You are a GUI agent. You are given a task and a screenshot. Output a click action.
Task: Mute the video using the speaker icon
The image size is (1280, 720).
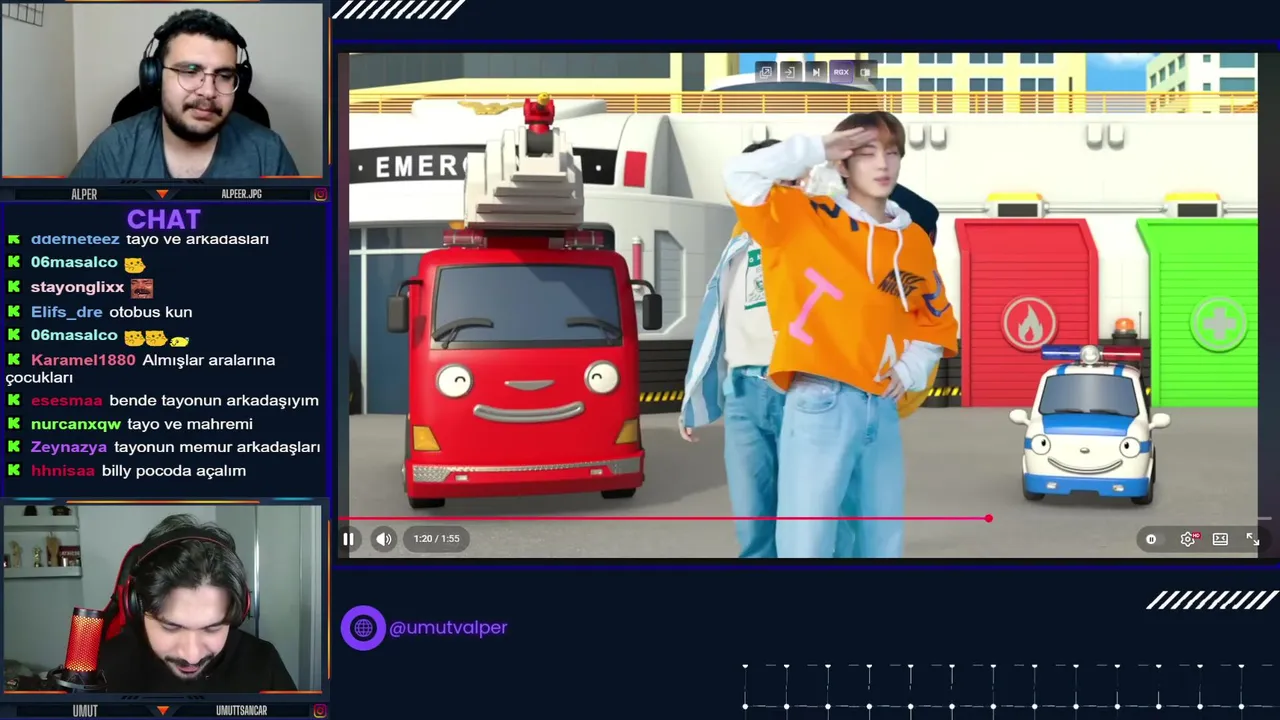(x=384, y=539)
